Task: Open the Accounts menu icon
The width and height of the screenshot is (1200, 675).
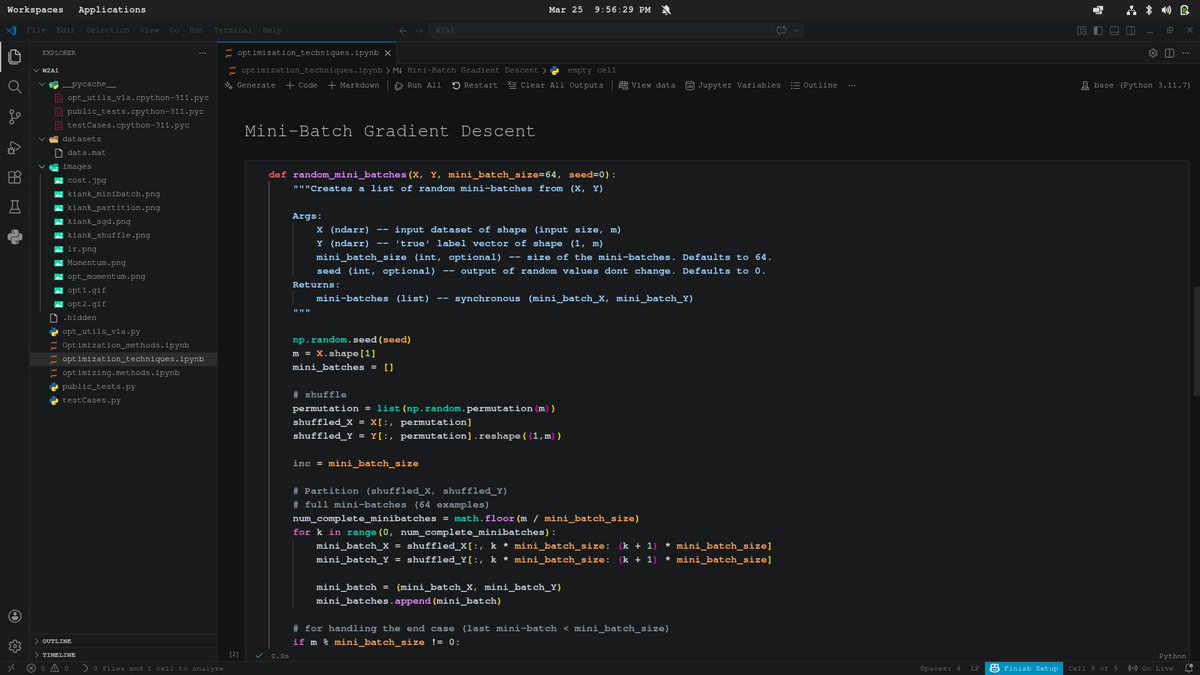Action: [14, 616]
